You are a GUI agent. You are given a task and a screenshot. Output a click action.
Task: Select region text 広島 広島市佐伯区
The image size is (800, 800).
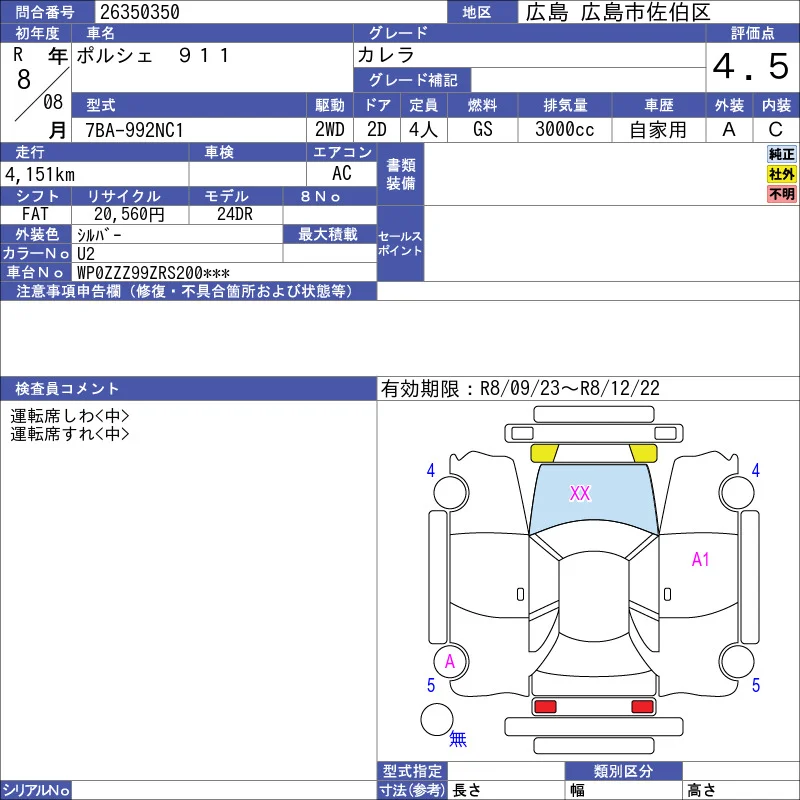(x=618, y=12)
